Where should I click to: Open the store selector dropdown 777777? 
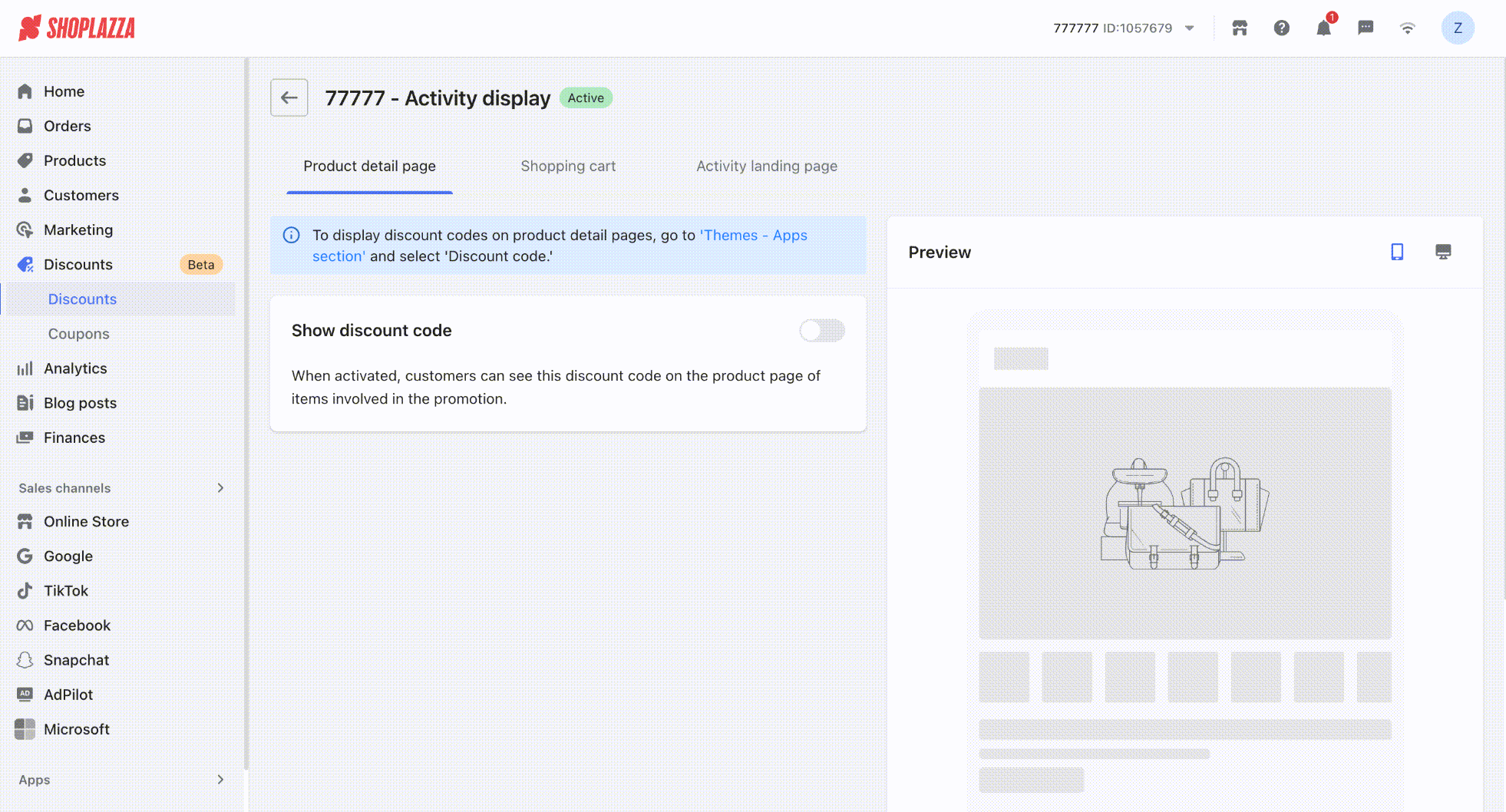[x=1123, y=28]
